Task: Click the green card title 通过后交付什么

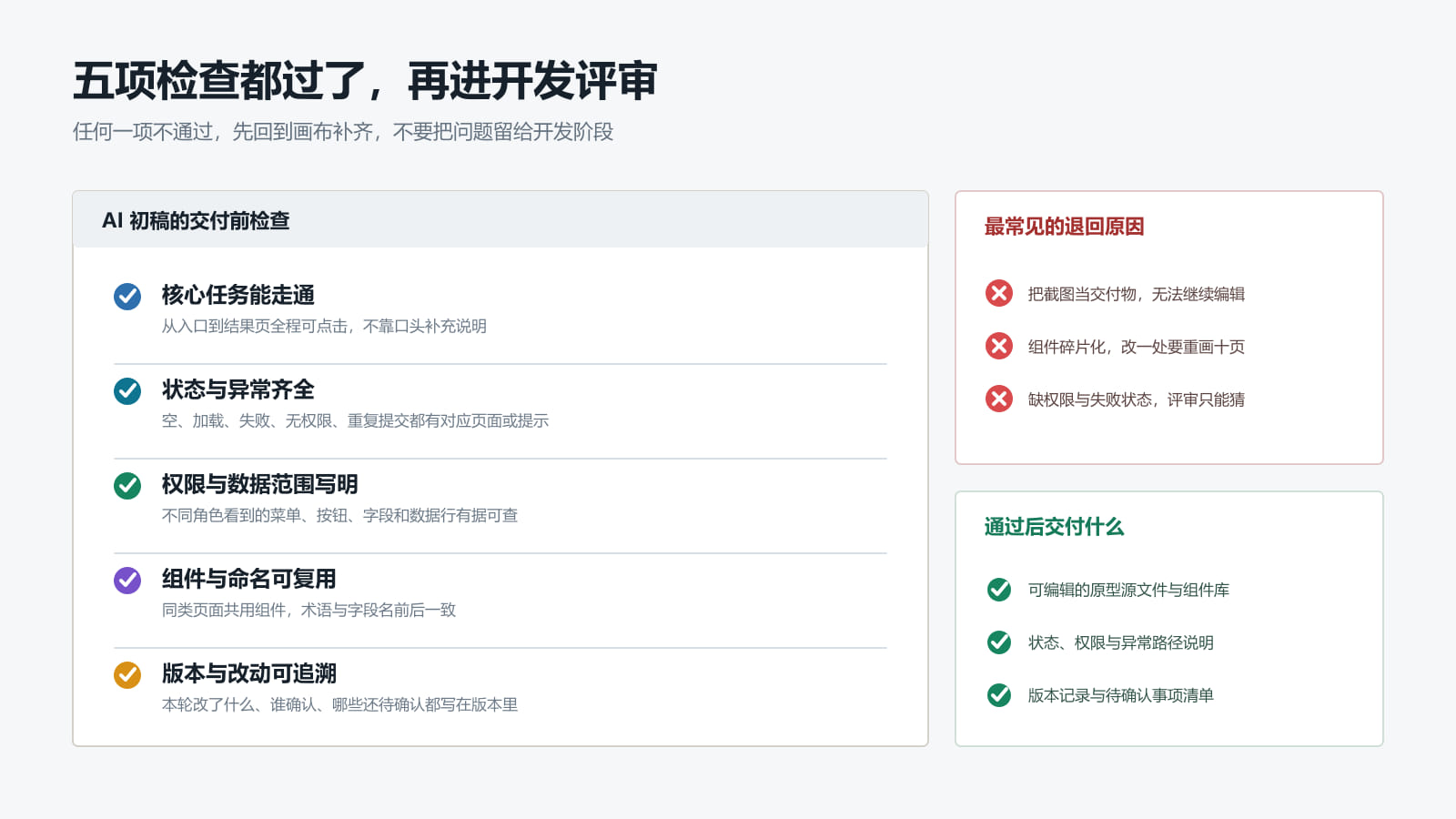Action: click(1054, 527)
